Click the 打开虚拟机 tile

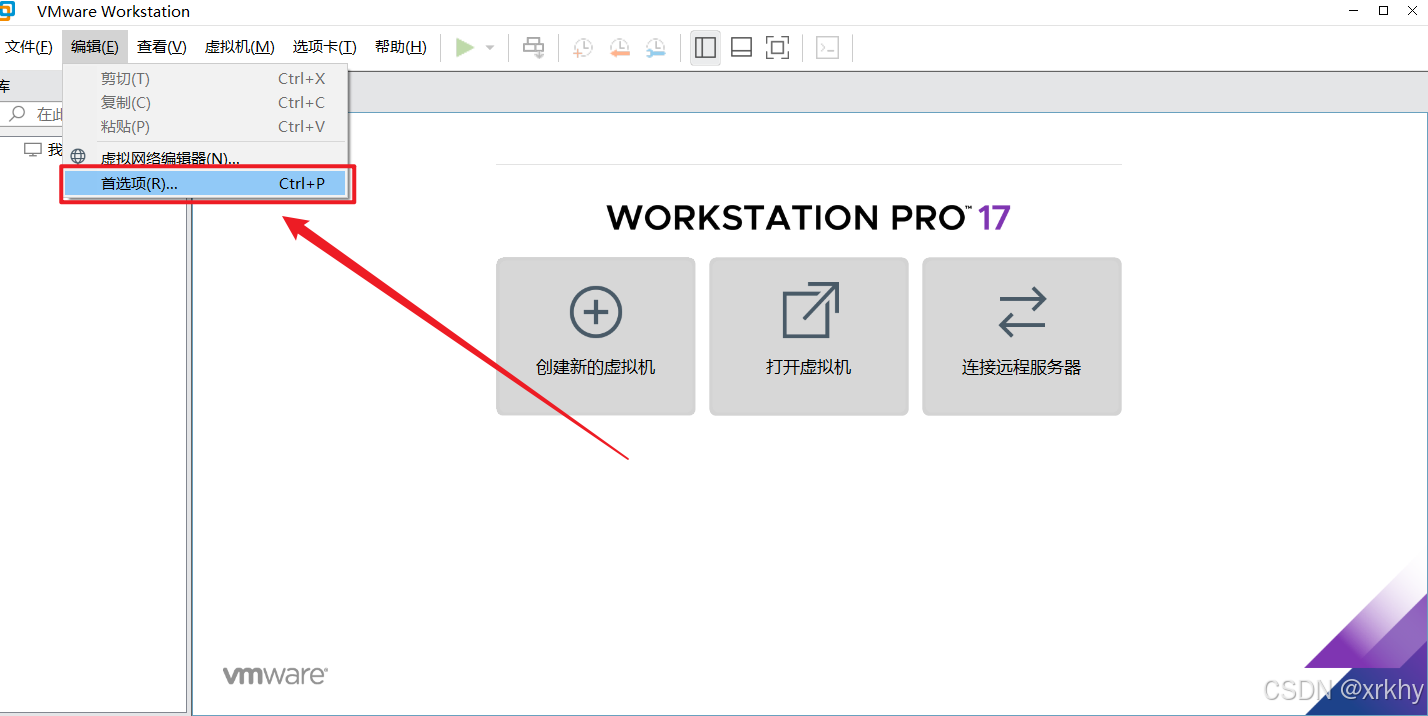tap(809, 336)
